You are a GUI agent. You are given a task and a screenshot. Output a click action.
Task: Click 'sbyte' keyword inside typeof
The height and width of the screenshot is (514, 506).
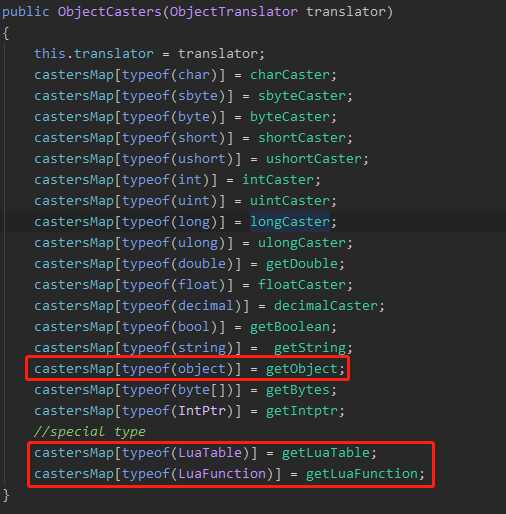tap(198, 96)
